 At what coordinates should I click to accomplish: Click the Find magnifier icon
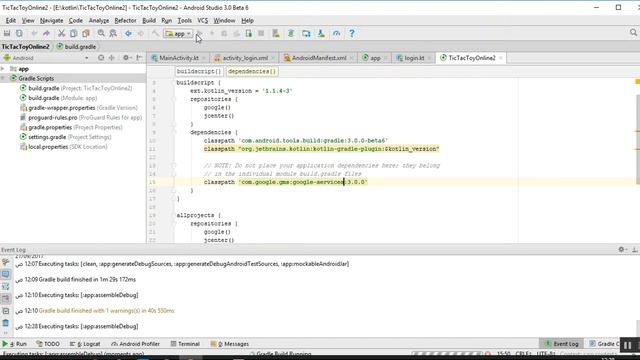click(101, 33)
